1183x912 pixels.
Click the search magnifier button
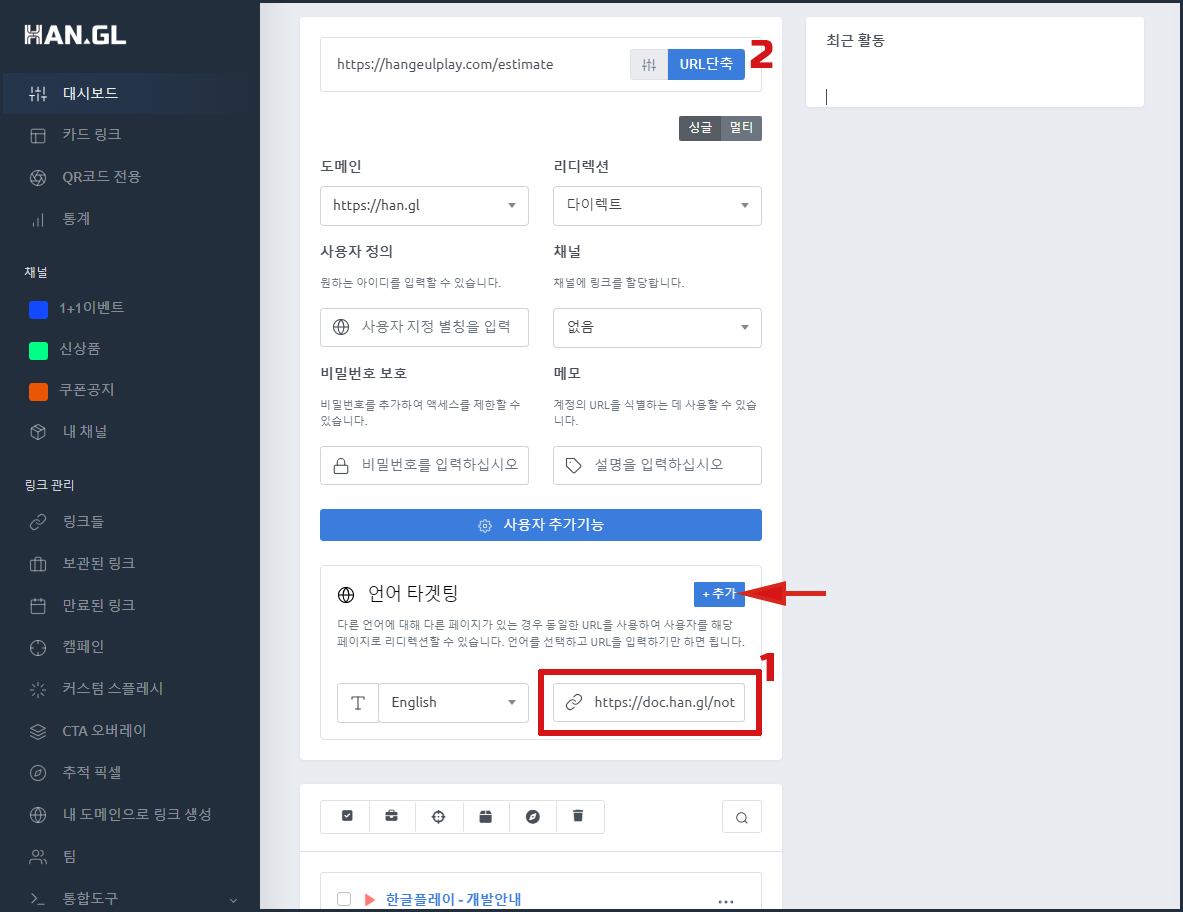tap(742, 817)
